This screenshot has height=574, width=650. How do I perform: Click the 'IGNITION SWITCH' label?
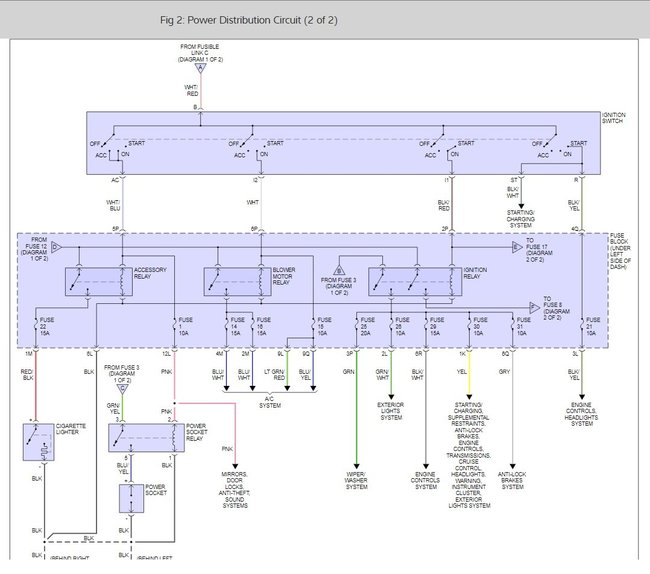click(x=614, y=118)
